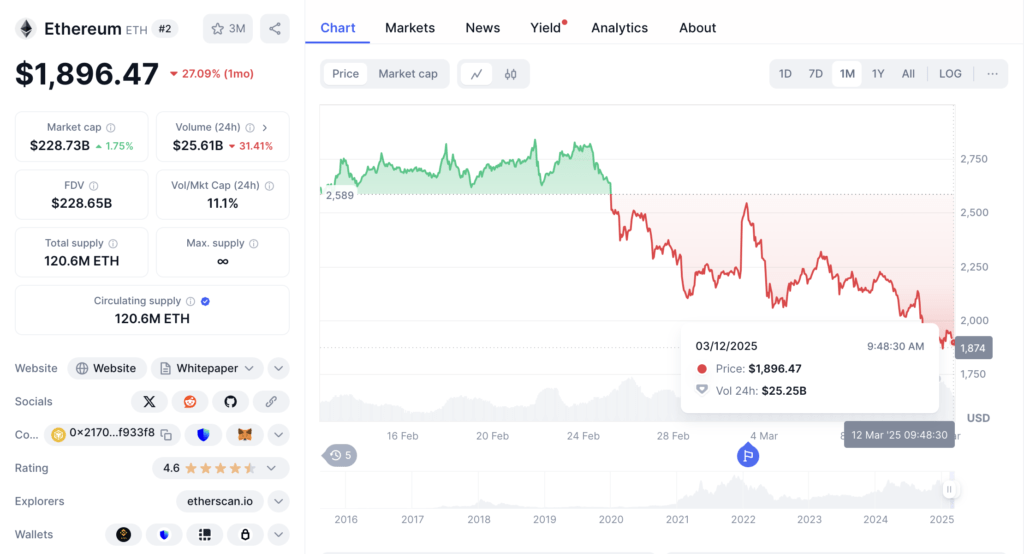Open the first orange-black wallet icon
This screenshot has width=1024, height=554.
click(123, 534)
